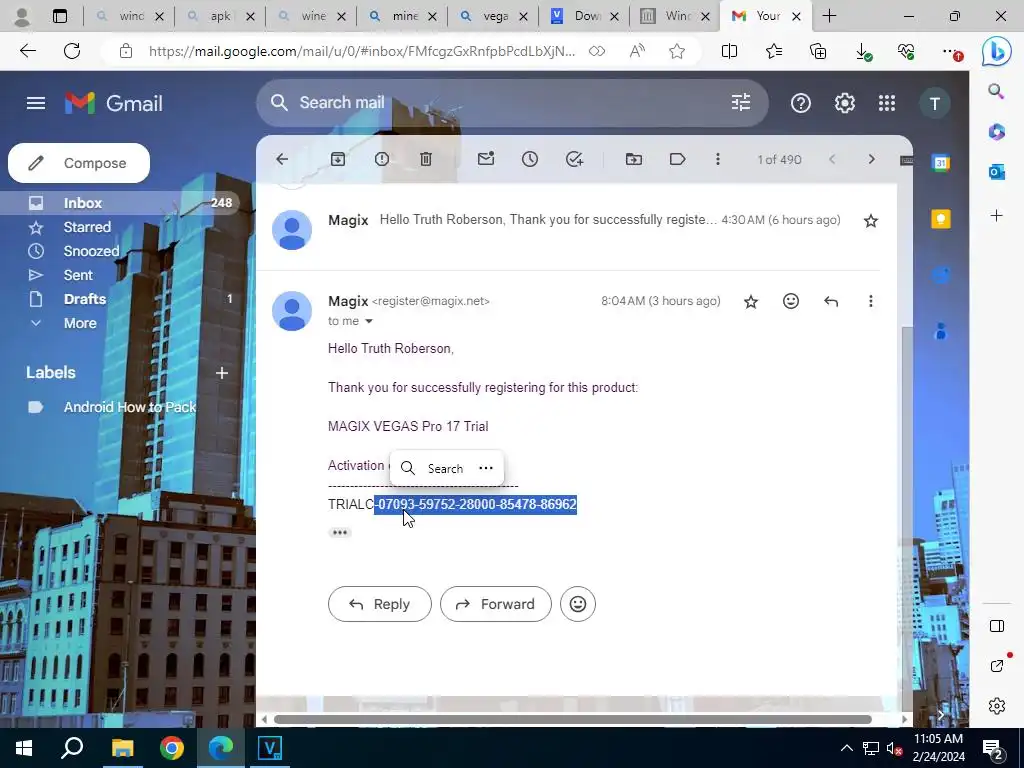Image resolution: width=1024 pixels, height=768 pixels.
Task: Switch to the 'vega' search tab
Action: pyautogui.click(x=493, y=16)
